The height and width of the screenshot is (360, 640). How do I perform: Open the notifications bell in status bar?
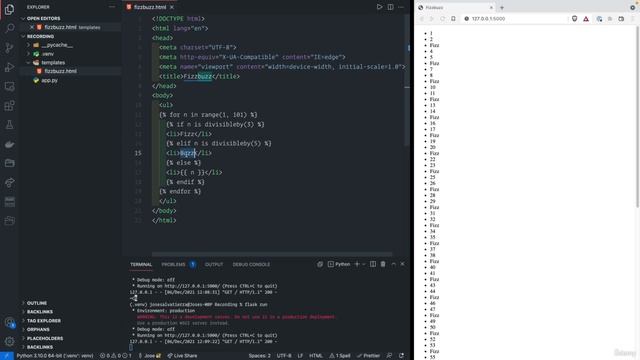pyautogui.click(x=401, y=356)
